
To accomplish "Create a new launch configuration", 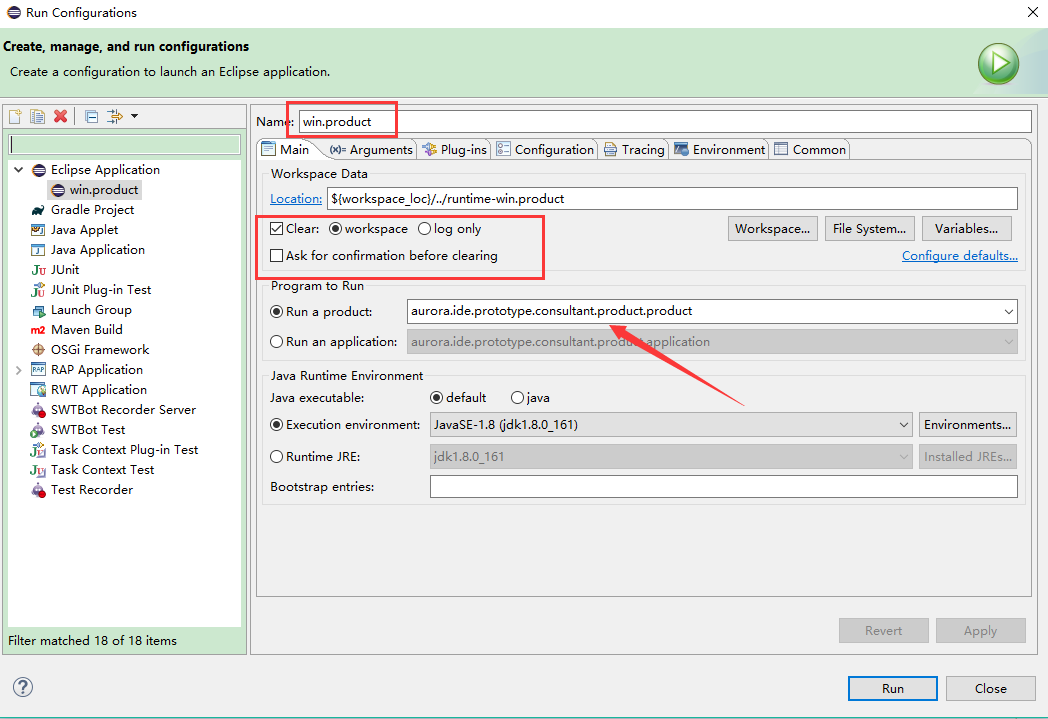I will 15,115.
